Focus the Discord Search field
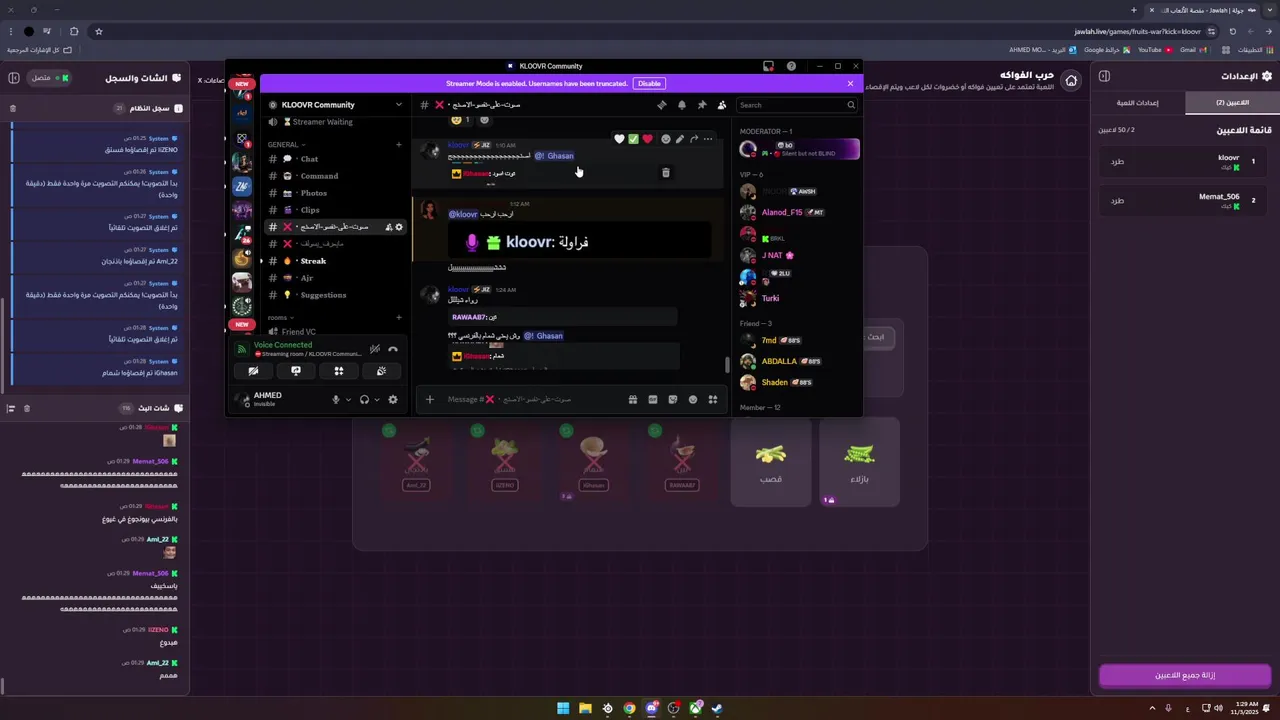Viewport: 1280px width, 720px height. [797, 105]
